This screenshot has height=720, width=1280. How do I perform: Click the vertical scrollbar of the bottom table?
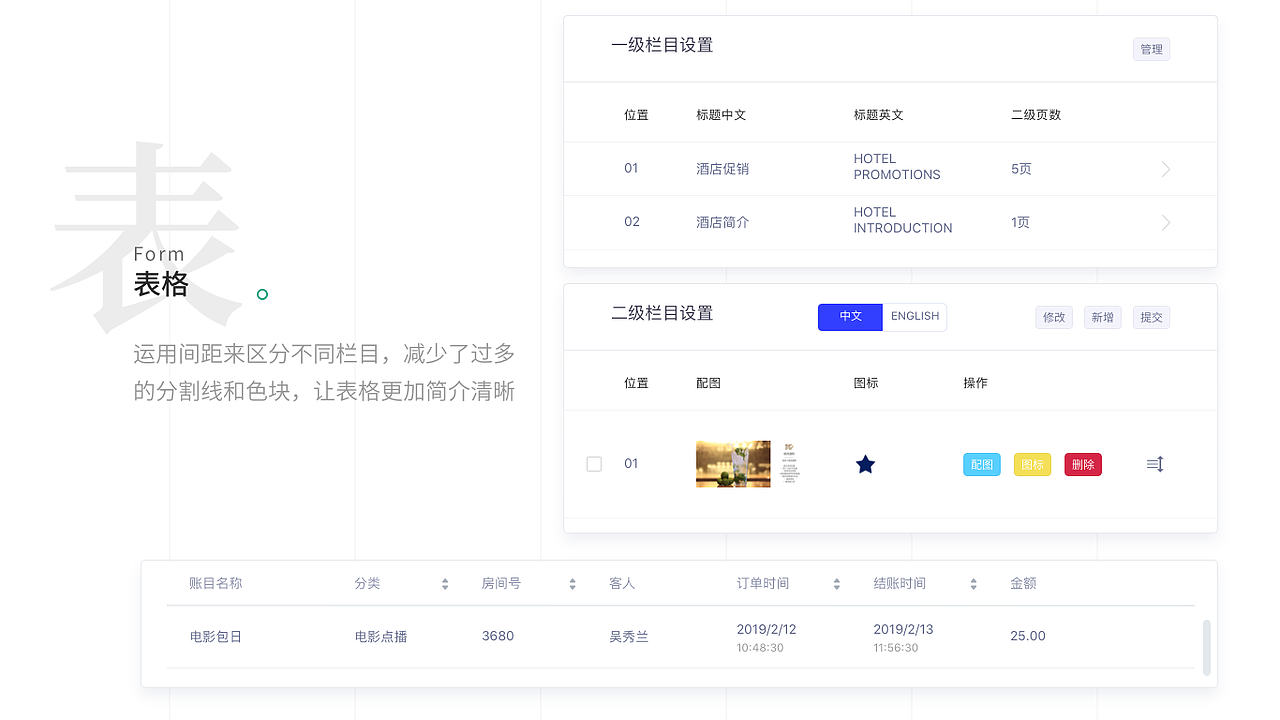[1206, 647]
